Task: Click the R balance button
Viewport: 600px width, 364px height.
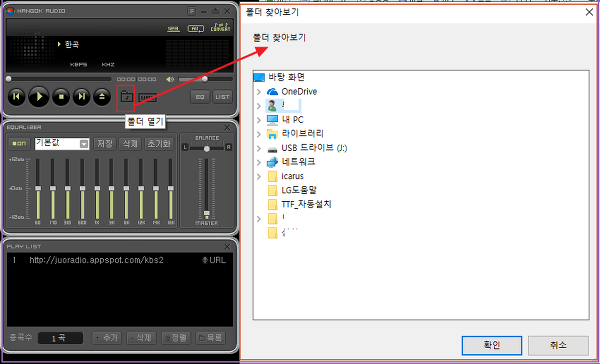Action: tap(228, 147)
